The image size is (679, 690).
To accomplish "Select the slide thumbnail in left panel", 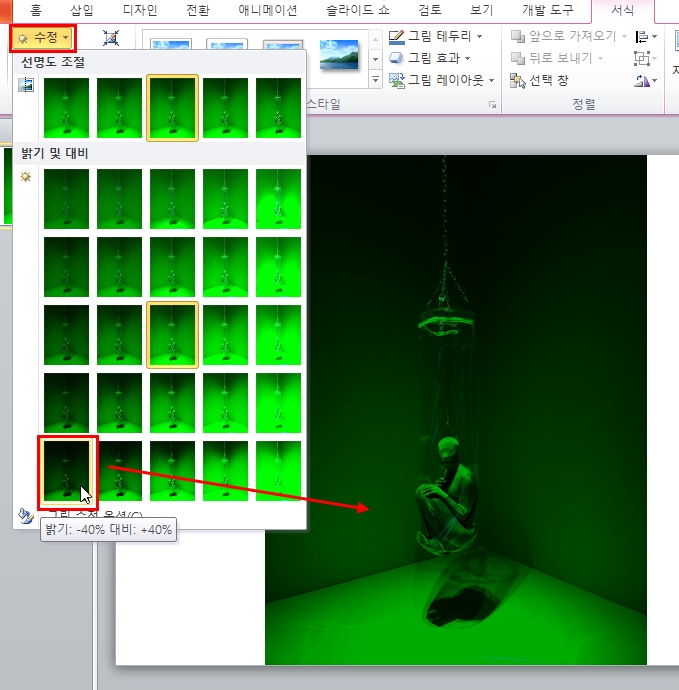I will tap(6, 186).
